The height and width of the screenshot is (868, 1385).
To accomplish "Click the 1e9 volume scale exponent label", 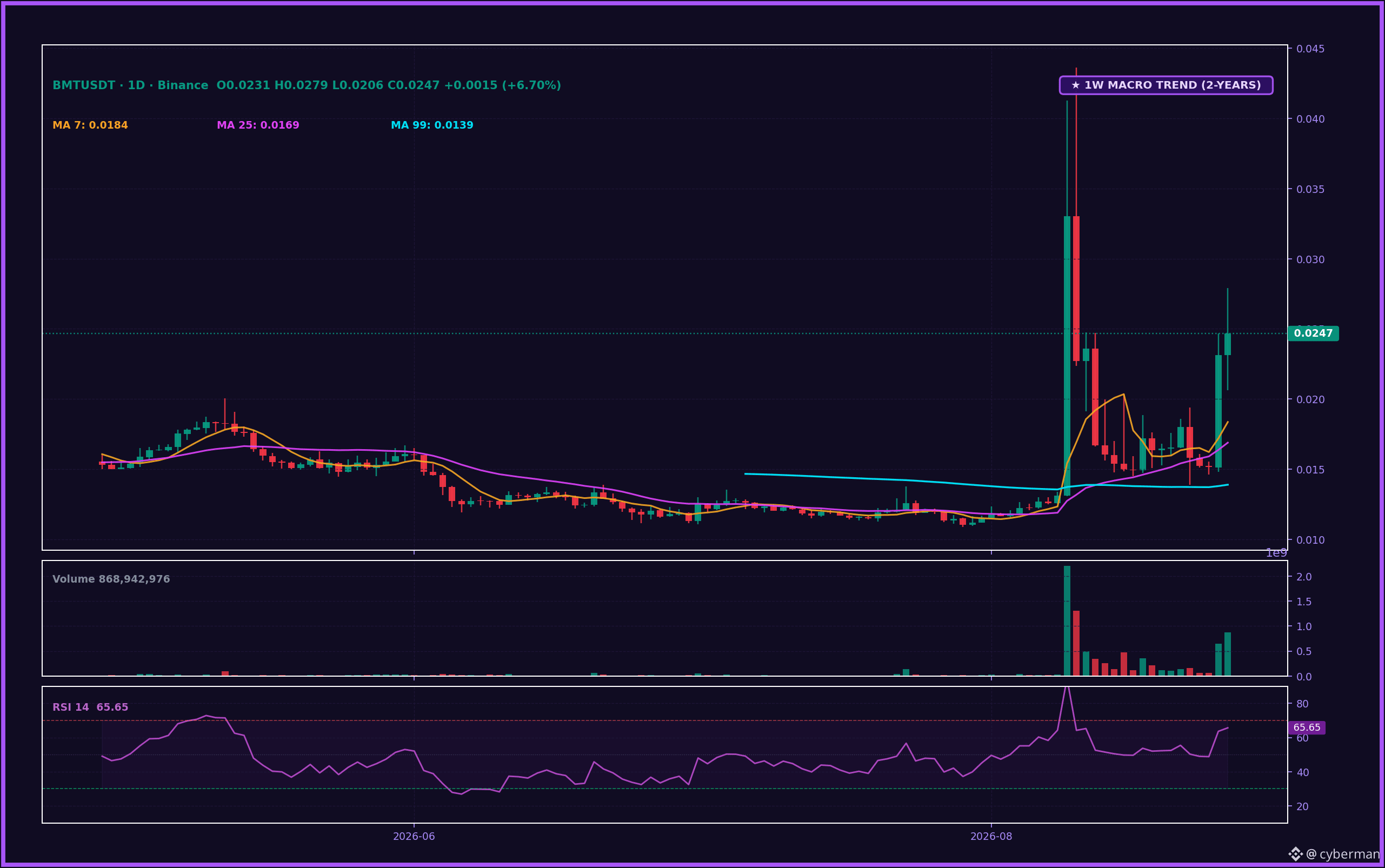I will [x=1276, y=553].
